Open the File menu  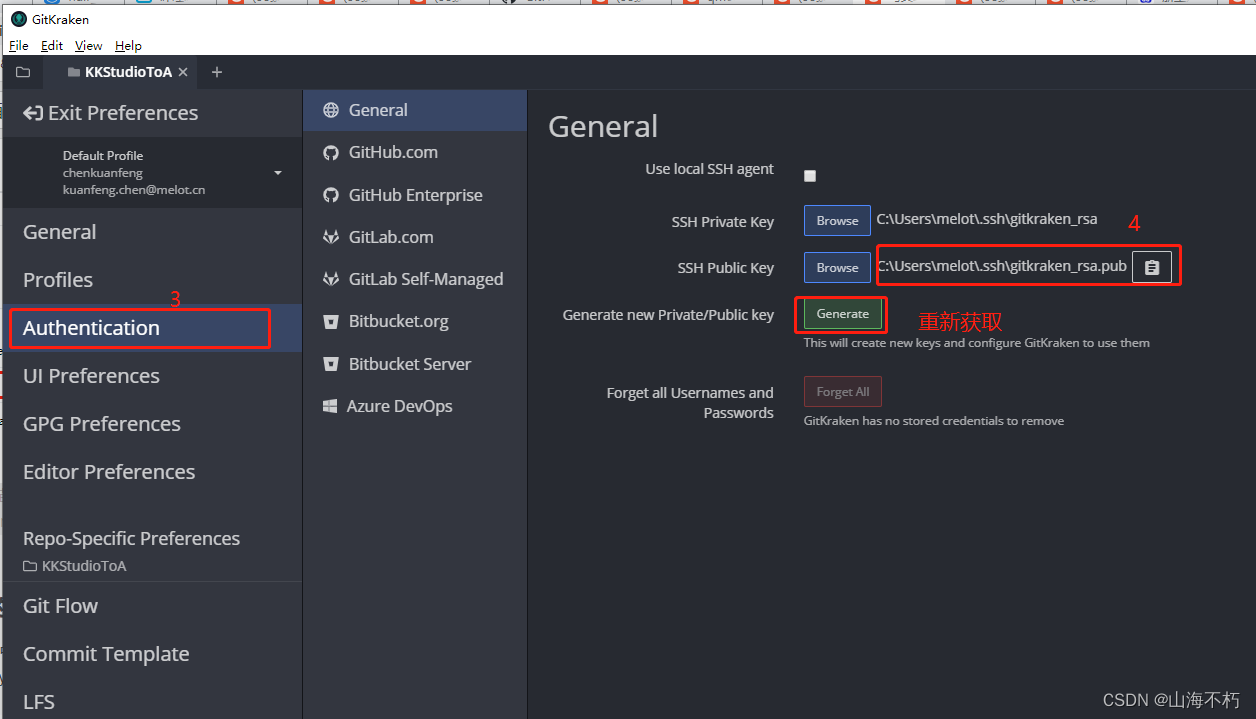point(19,45)
